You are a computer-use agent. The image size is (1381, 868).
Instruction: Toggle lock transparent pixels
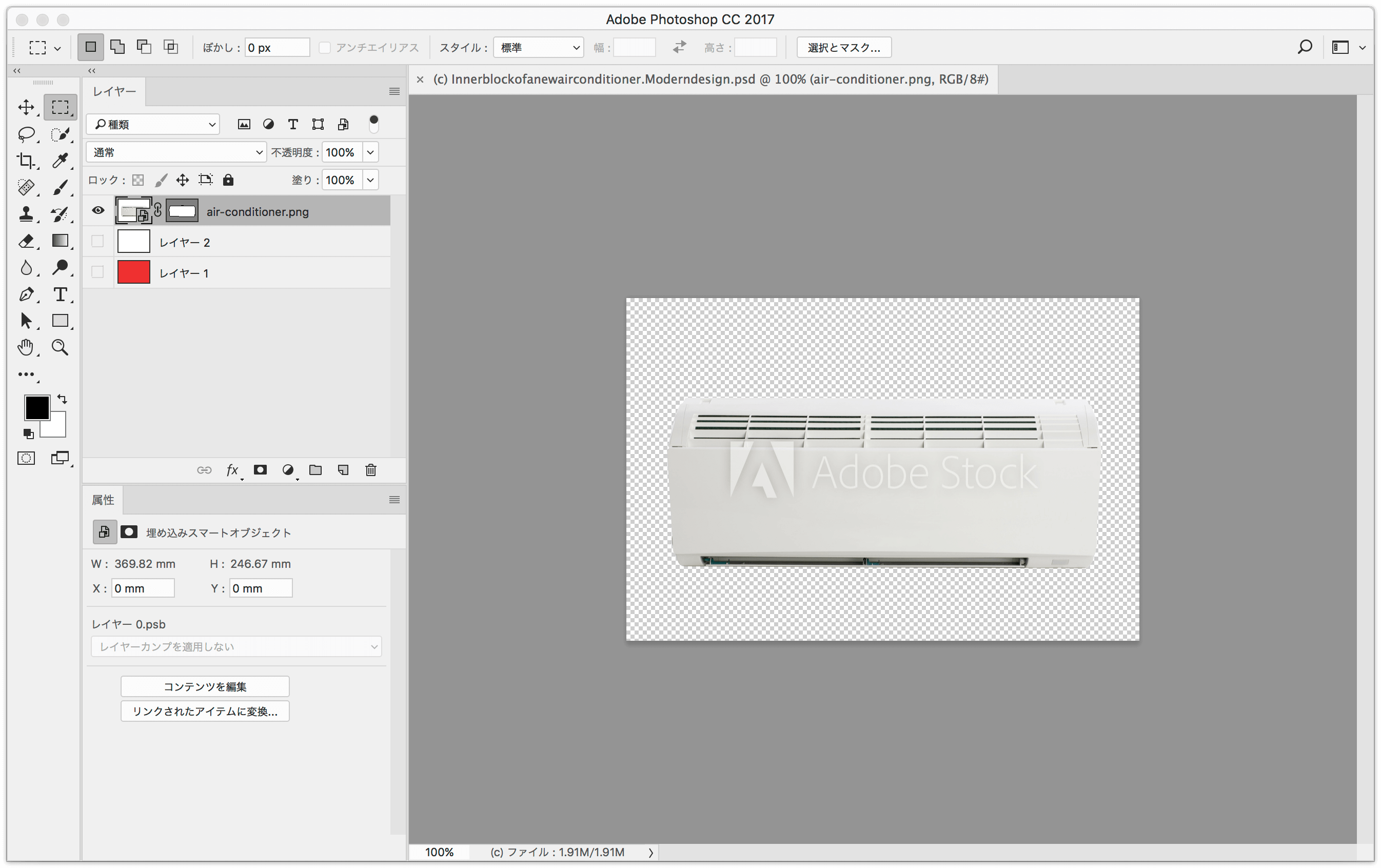(x=138, y=180)
